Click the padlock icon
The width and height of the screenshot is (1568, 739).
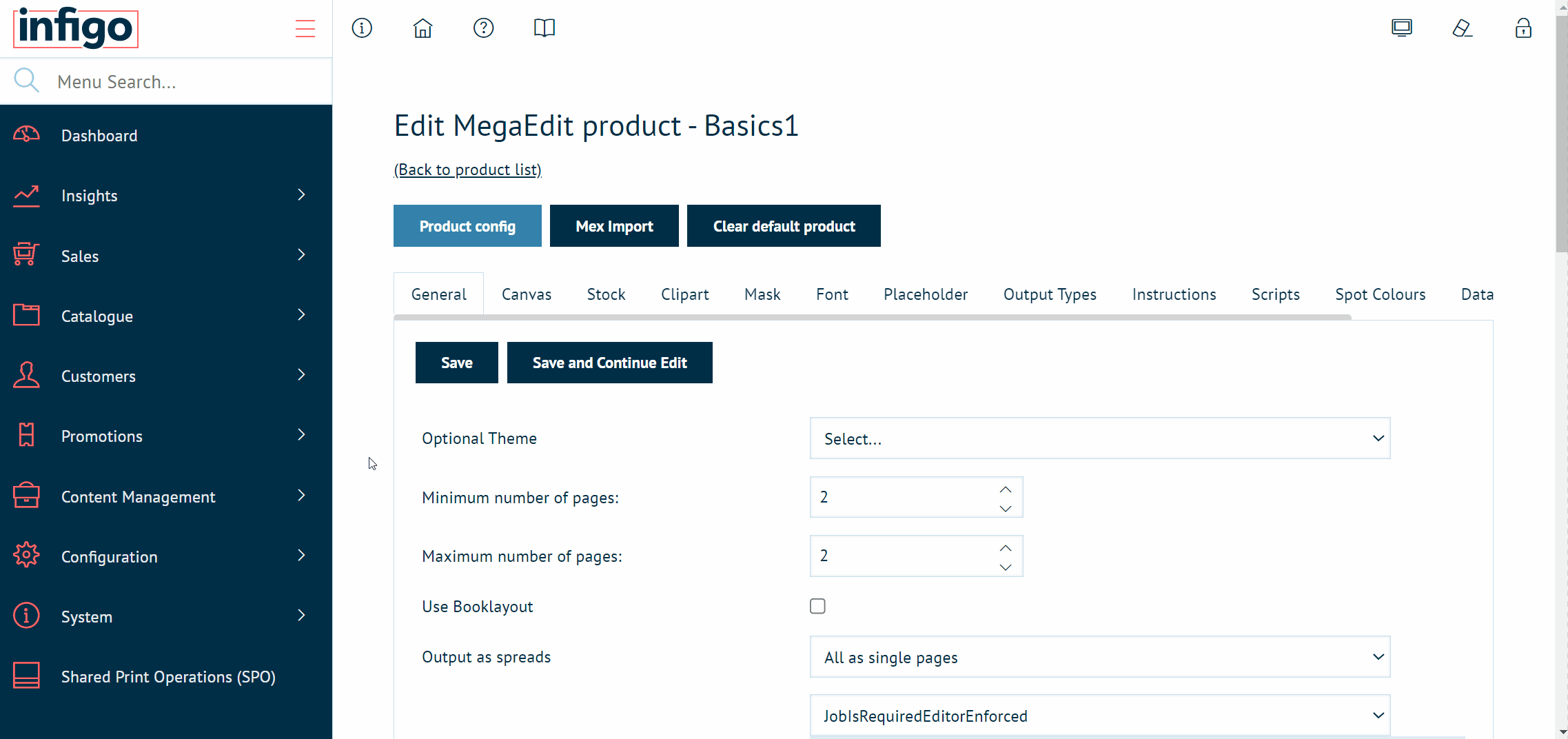tap(1523, 28)
